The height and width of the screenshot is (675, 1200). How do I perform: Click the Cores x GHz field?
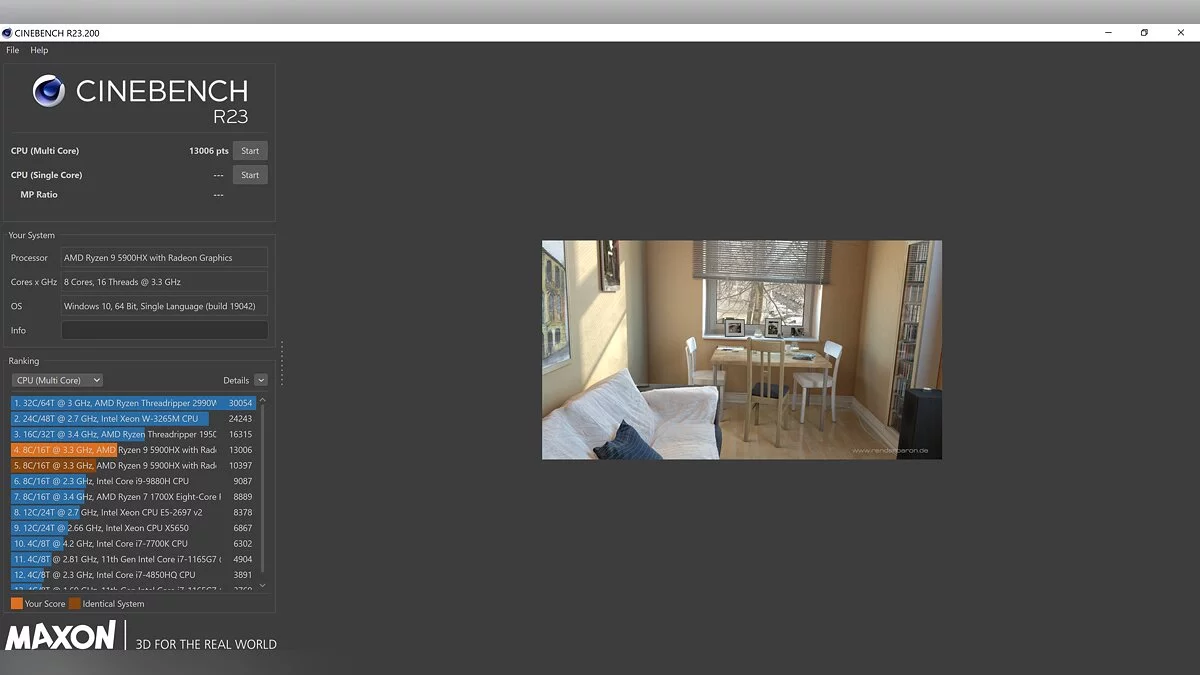(164, 282)
